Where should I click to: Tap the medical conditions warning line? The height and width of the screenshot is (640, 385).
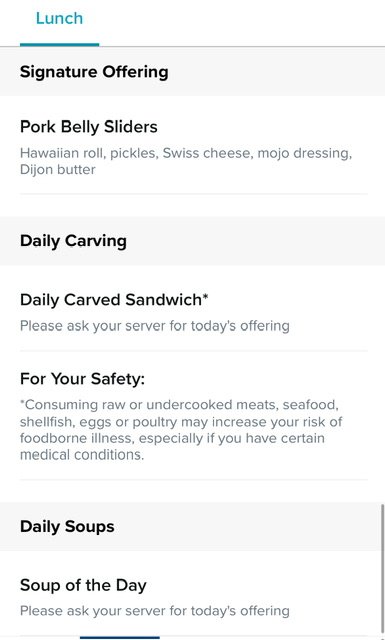[82, 455]
